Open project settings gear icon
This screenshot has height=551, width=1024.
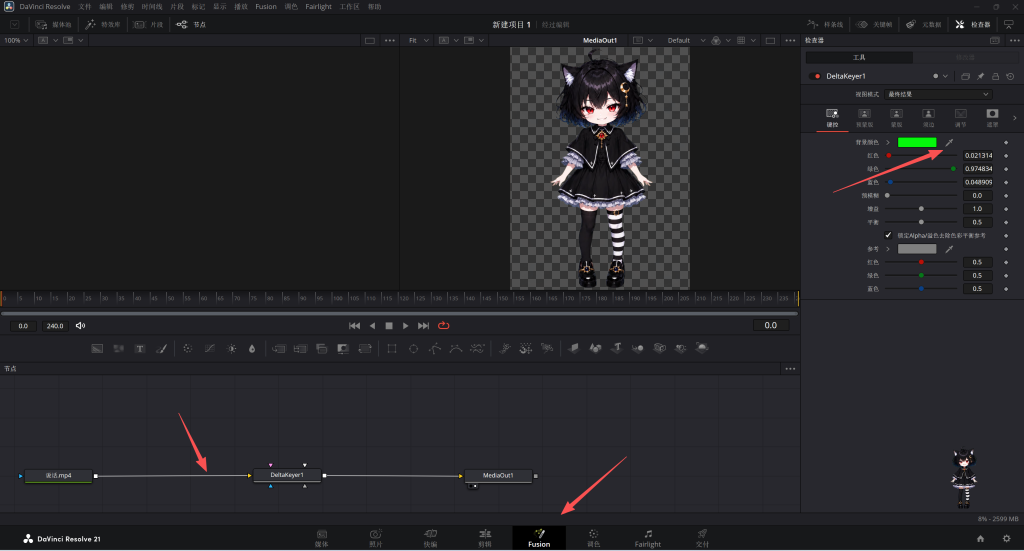point(1006,539)
